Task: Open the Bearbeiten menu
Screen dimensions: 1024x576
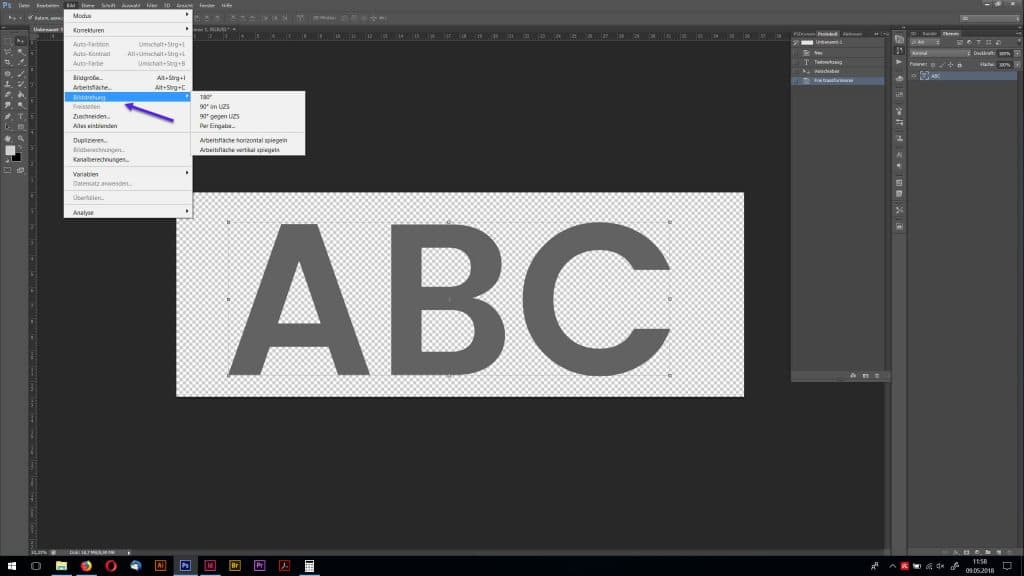Action: pyautogui.click(x=48, y=5)
